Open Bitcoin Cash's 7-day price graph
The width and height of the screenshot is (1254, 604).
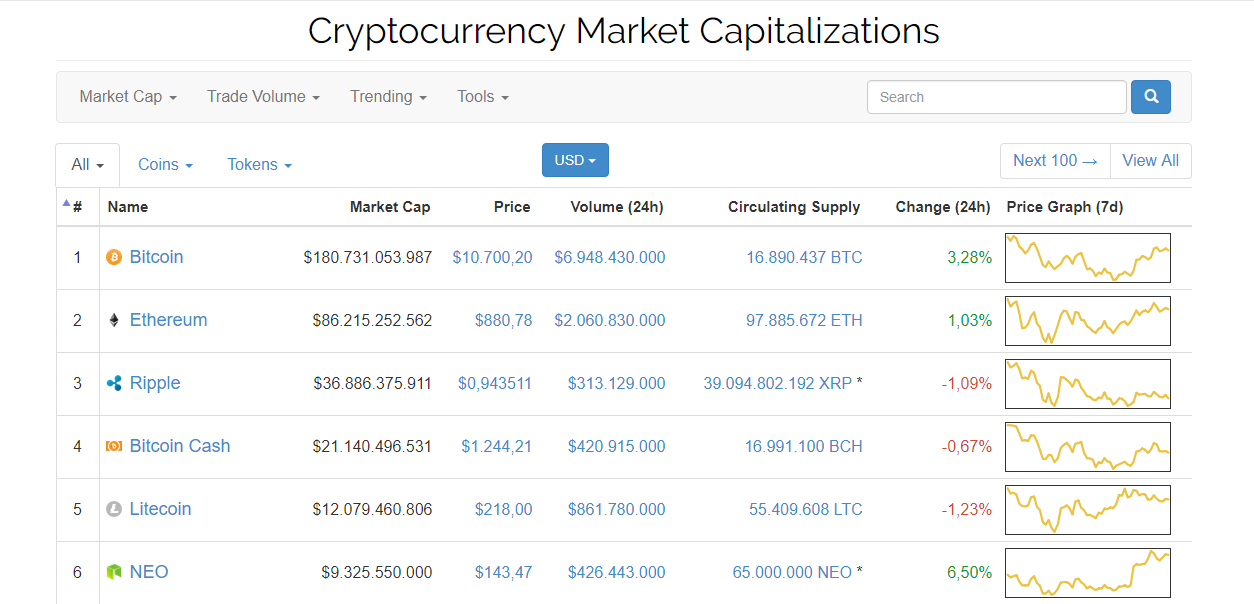1088,447
